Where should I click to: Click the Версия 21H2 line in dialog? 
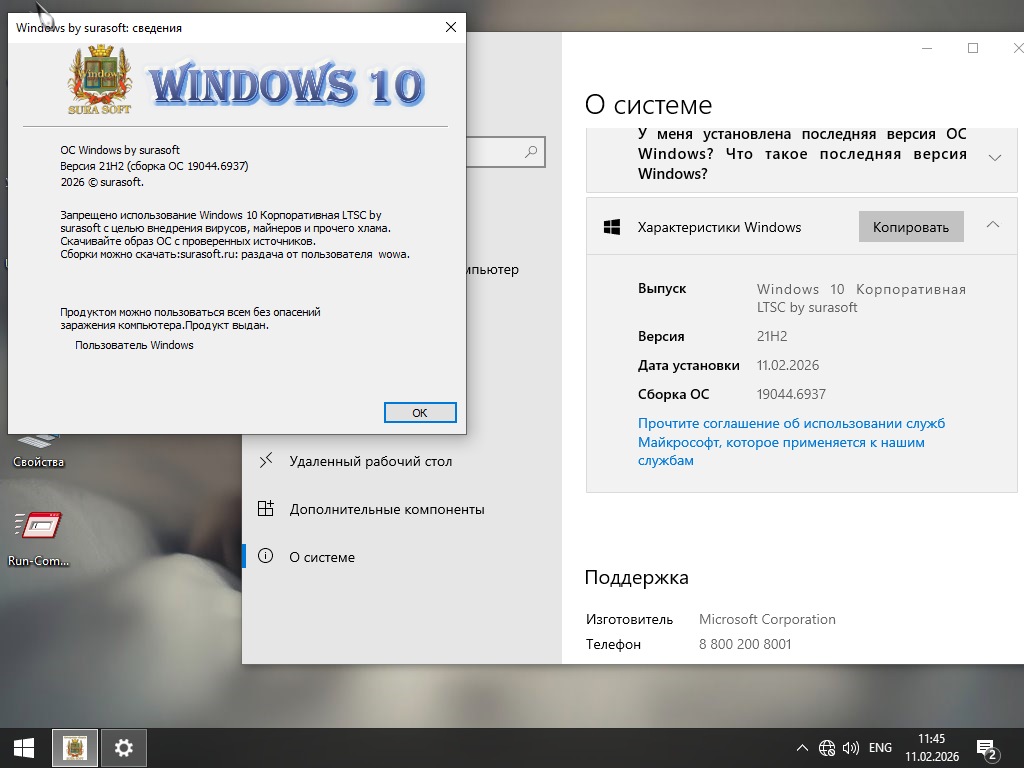[154, 166]
